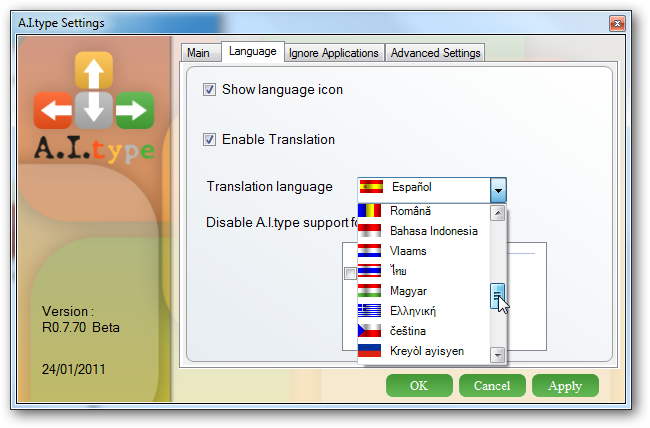Click the Thai flag icon
The height and width of the screenshot is (428, 650).
pyautogui.click(x=369, y=270)
